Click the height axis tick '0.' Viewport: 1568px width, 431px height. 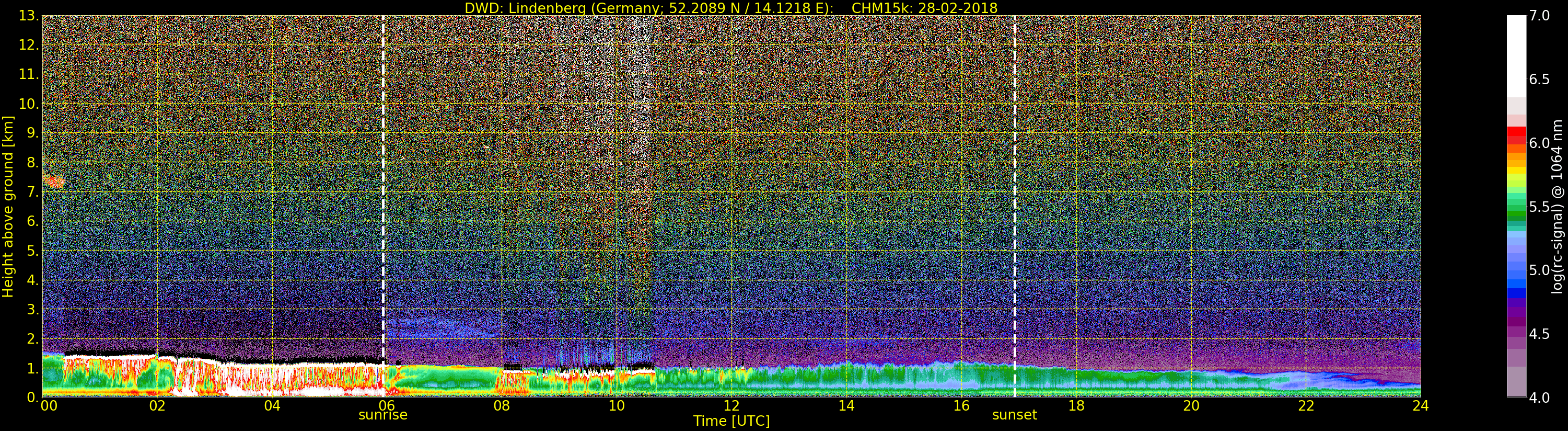(x=32, y=398)
